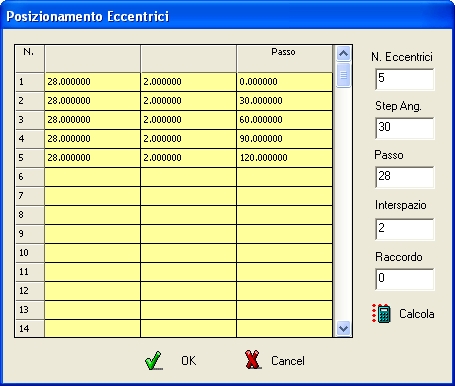Viewport: 455px width, 386px height.
Task: Select row 4 cell with 90.000000
Action: pos(284,139)
